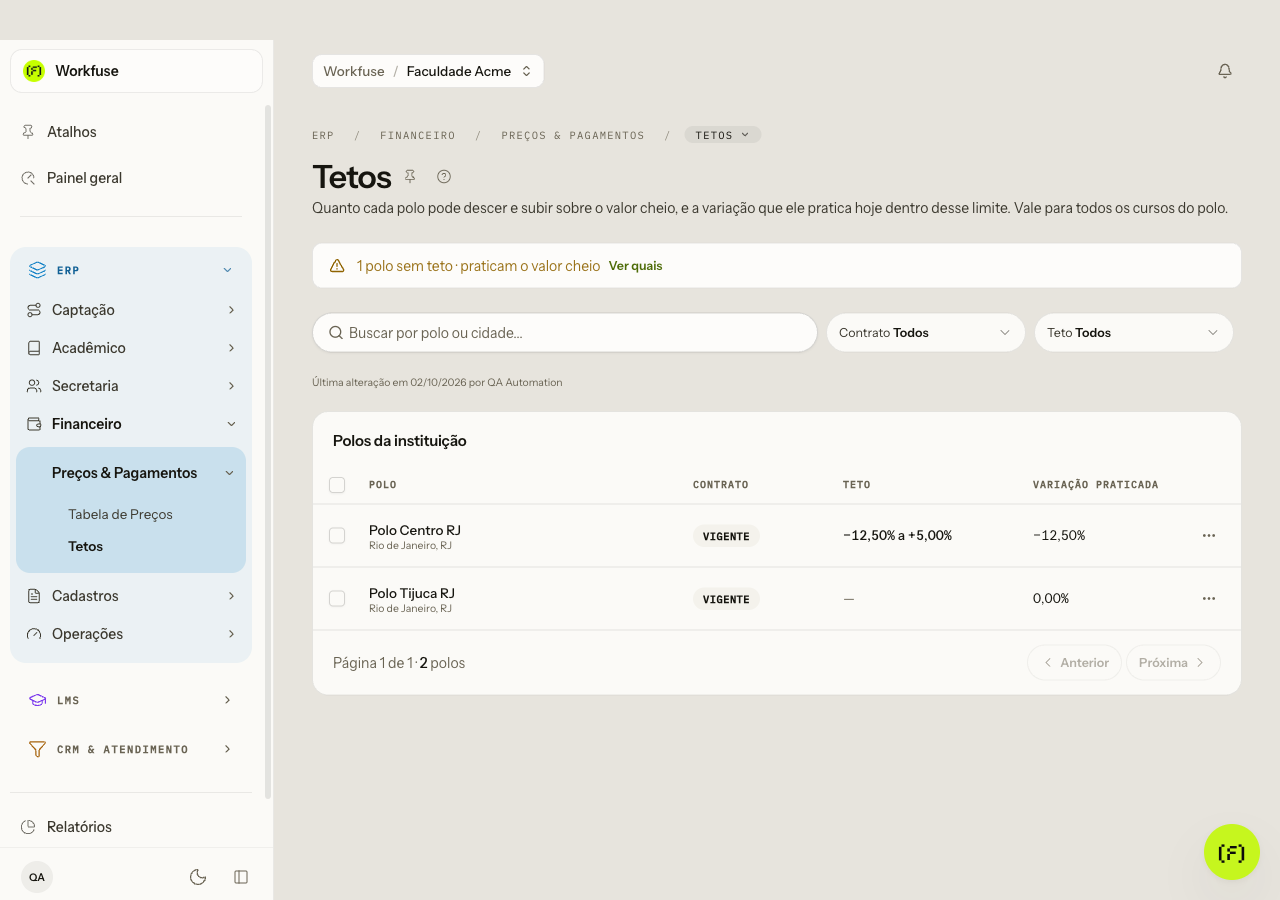Expand the Secretaria menu
The height and width of the screenshot is (900, 1280).
coord(131,386)
